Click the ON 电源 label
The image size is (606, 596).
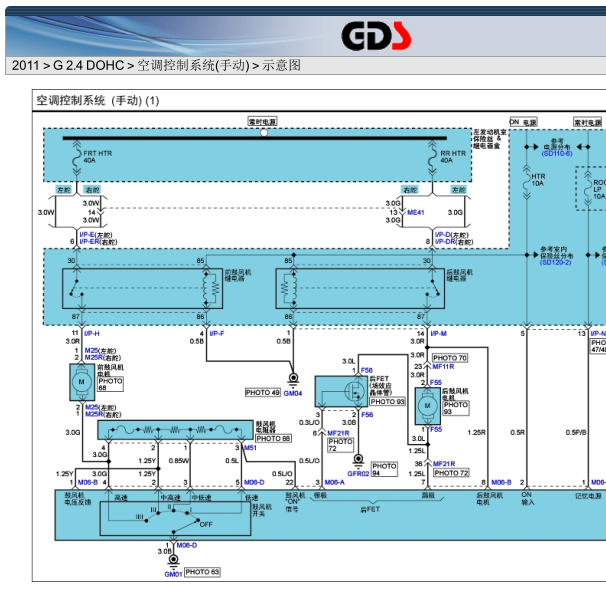pyautogui.click(x=523, y=122)
